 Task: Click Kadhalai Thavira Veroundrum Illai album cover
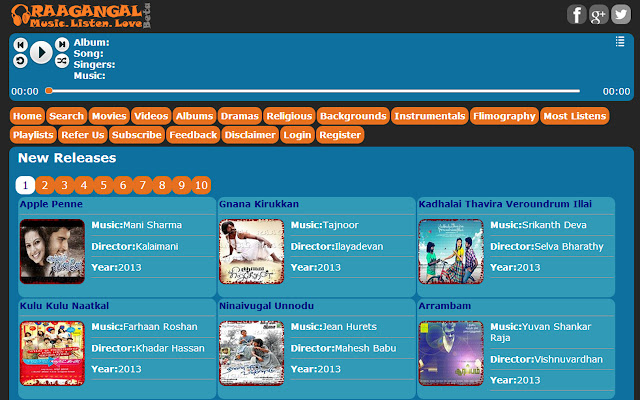click(451, 251)
